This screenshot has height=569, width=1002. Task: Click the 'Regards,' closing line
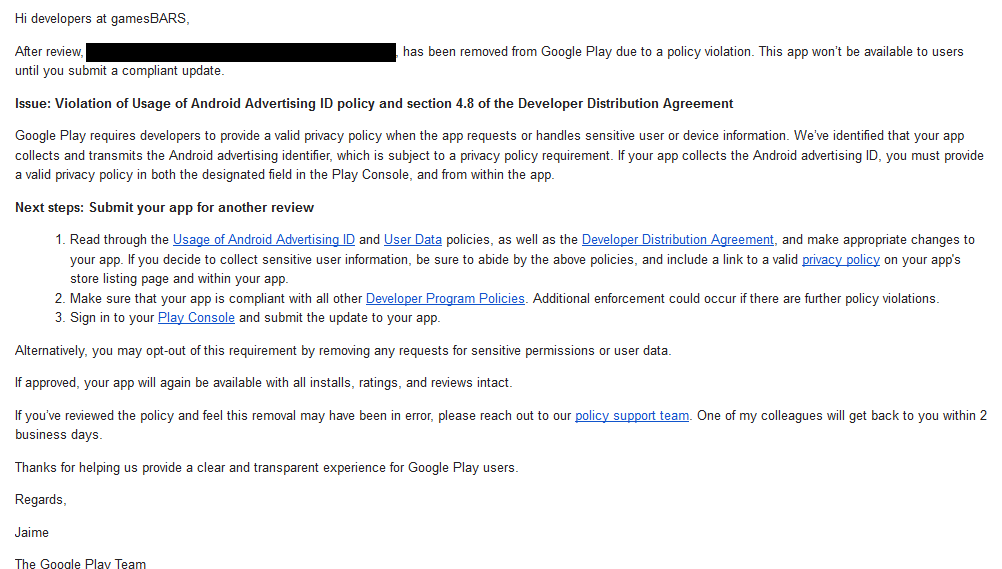click(x=40, y=500)
